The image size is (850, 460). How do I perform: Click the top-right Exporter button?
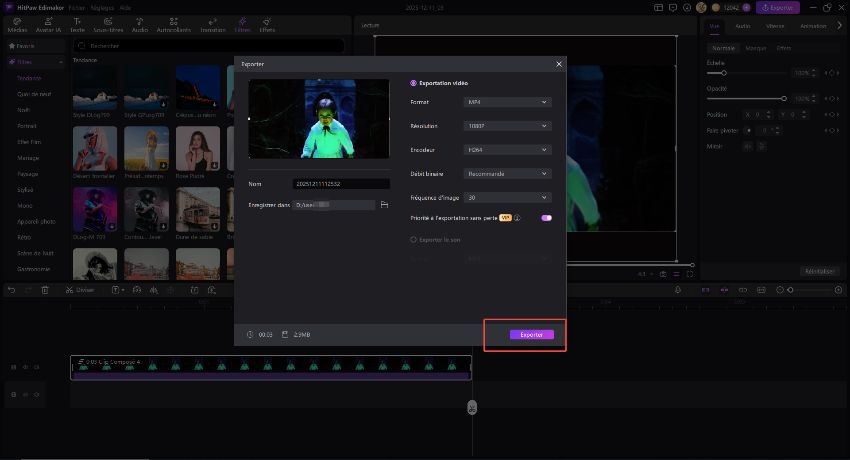coord(778,8)
